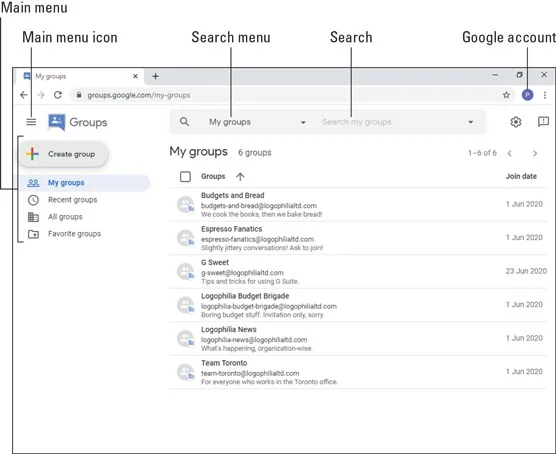The width and height of the screenshot is (556, 454).
Task: Close the My groups browser tab
Action: tap(135, 76)
